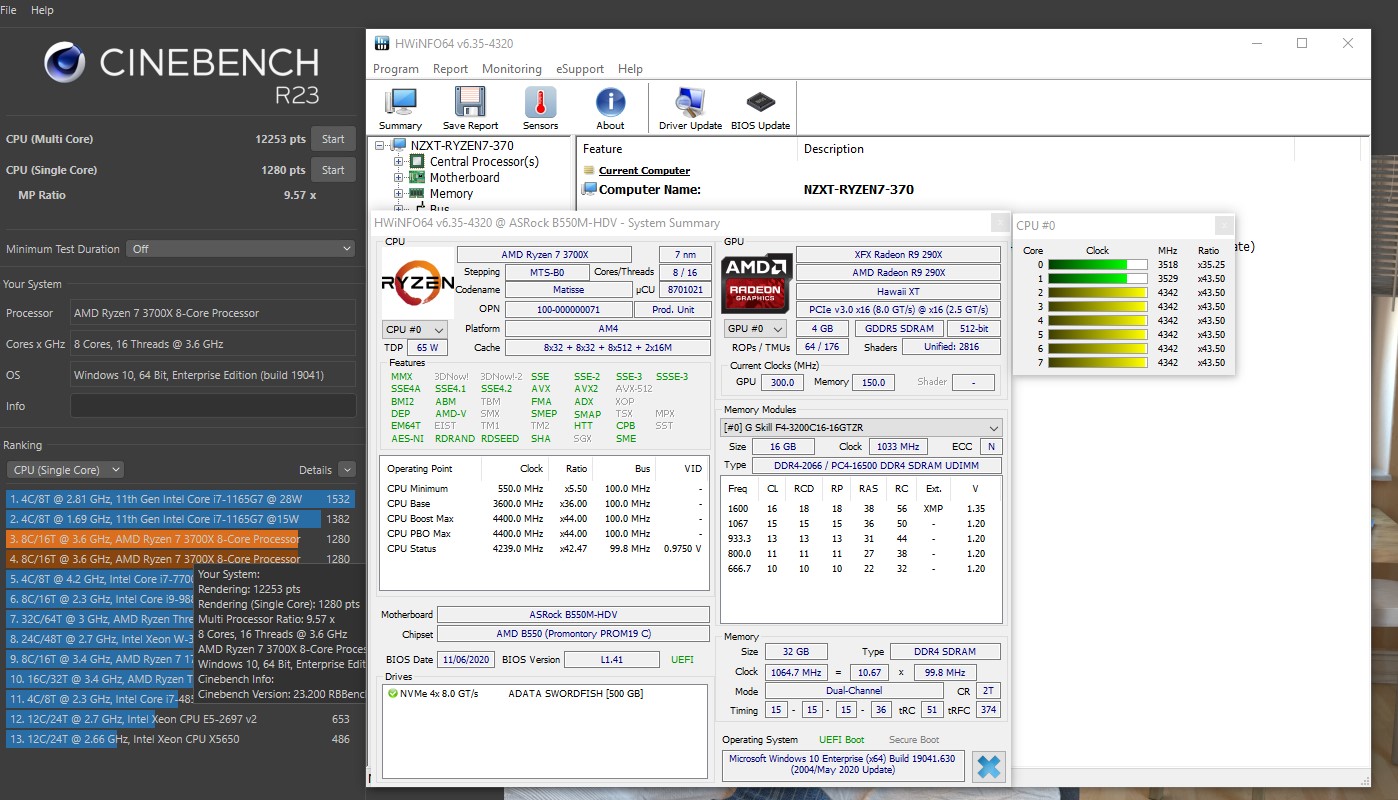The width and height of the screenshot is (1398, 800).
Task: Expand the Central Processor(s) node
Action: pos(399,162)
